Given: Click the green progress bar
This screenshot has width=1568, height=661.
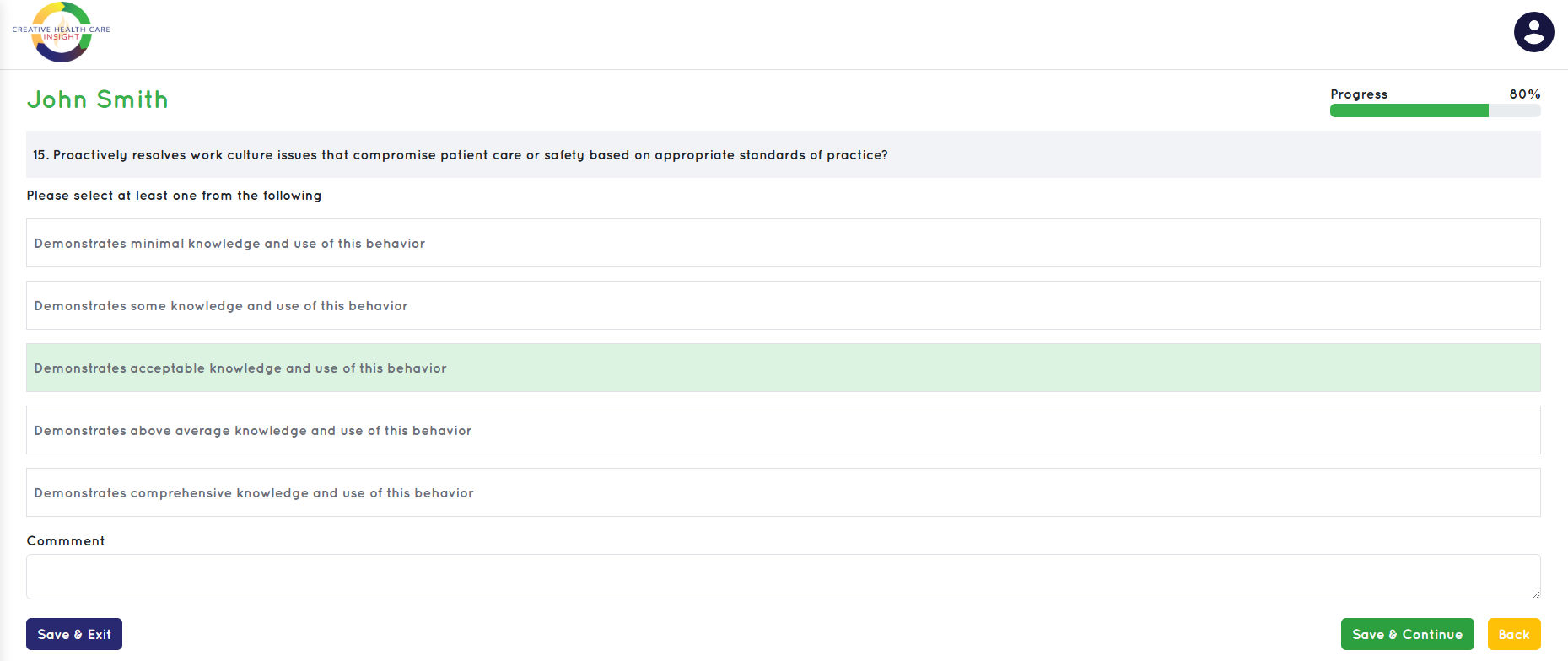Looking at the screenshot, I should tap(1409, 110).
